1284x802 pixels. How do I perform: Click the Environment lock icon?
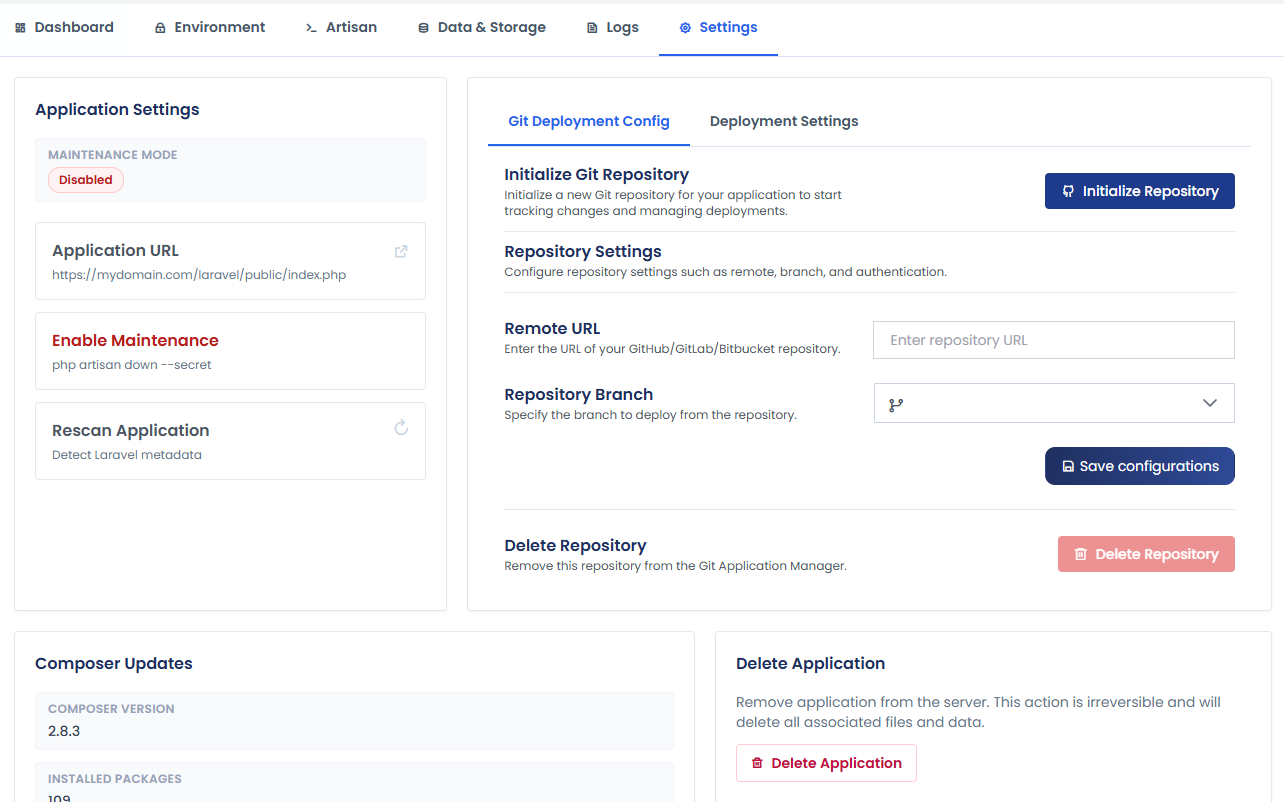pyautogui.click(x=160, y=28)
